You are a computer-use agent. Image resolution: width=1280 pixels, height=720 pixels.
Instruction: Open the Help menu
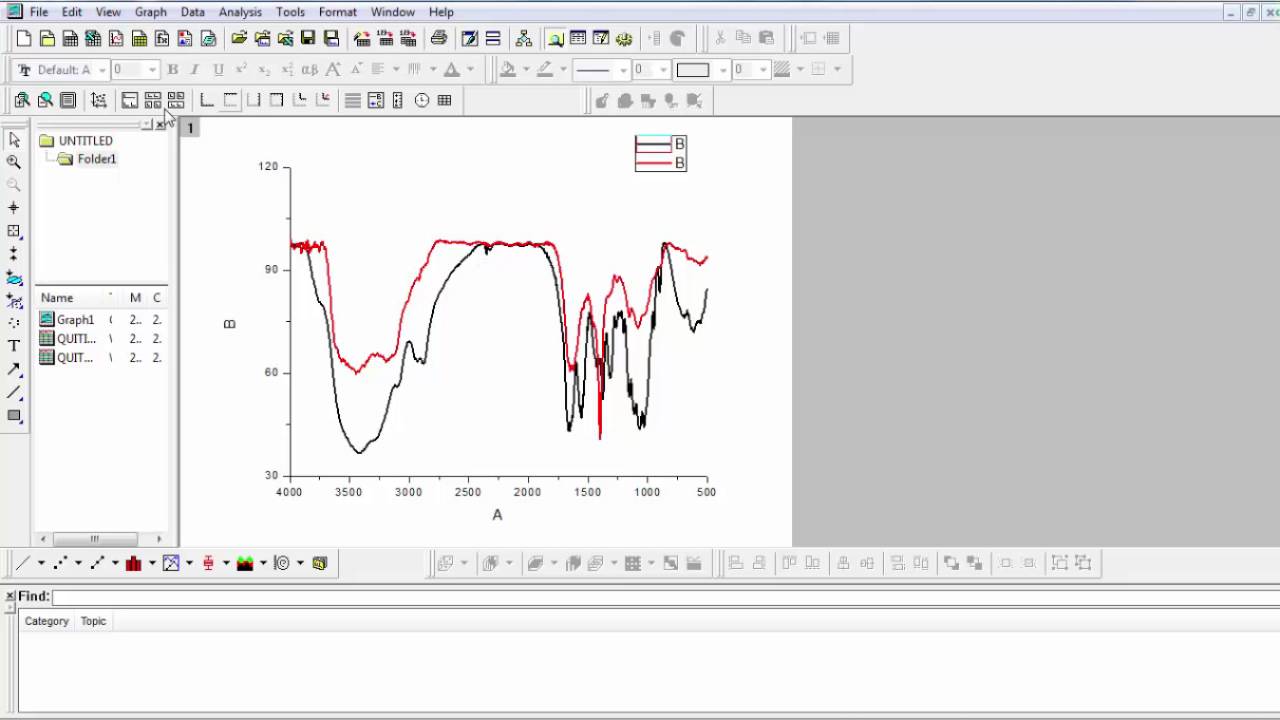[x=441, y=12]
